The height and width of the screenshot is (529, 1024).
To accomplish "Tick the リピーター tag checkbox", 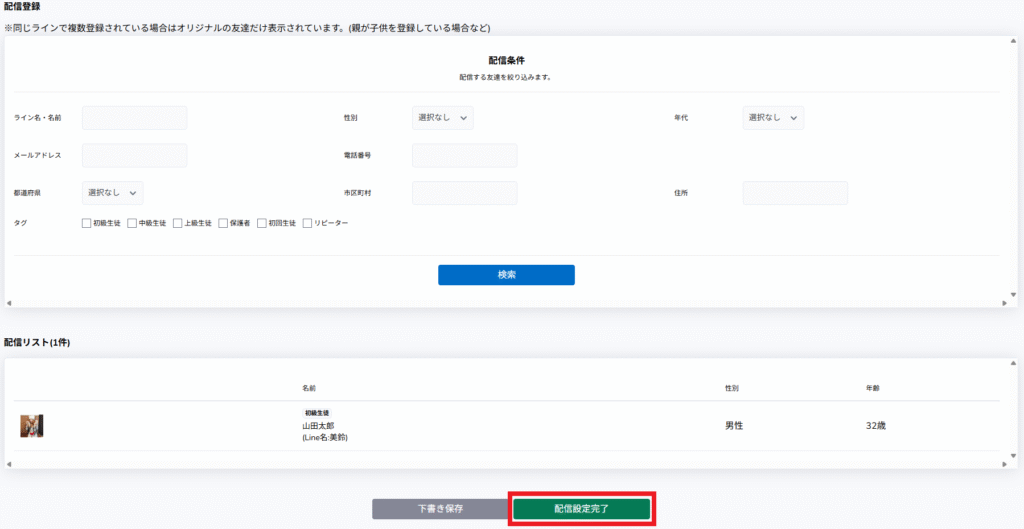I will tap(308, 223).
